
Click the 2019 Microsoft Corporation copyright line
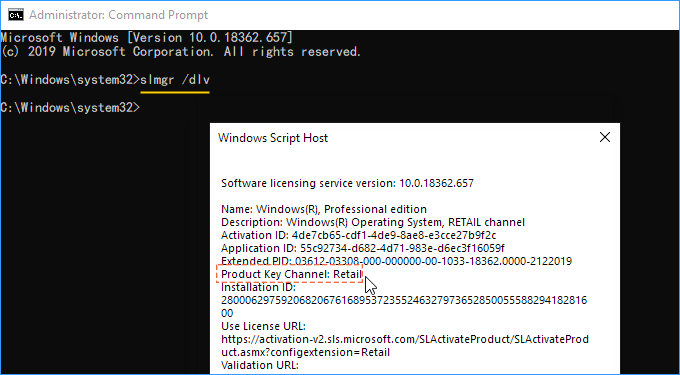180,52
